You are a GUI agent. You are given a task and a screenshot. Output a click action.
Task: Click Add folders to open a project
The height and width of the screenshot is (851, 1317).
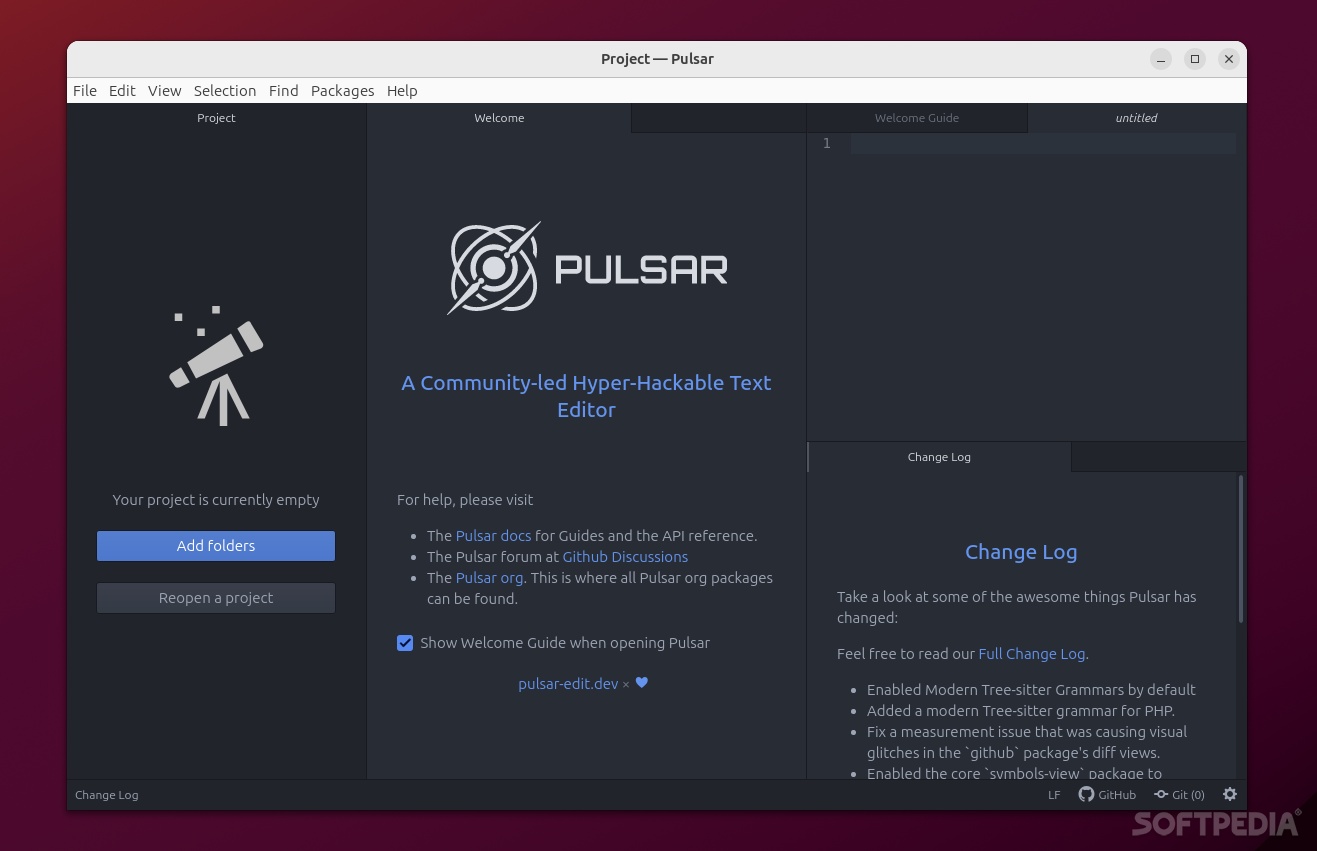click(x=216, y=545)
